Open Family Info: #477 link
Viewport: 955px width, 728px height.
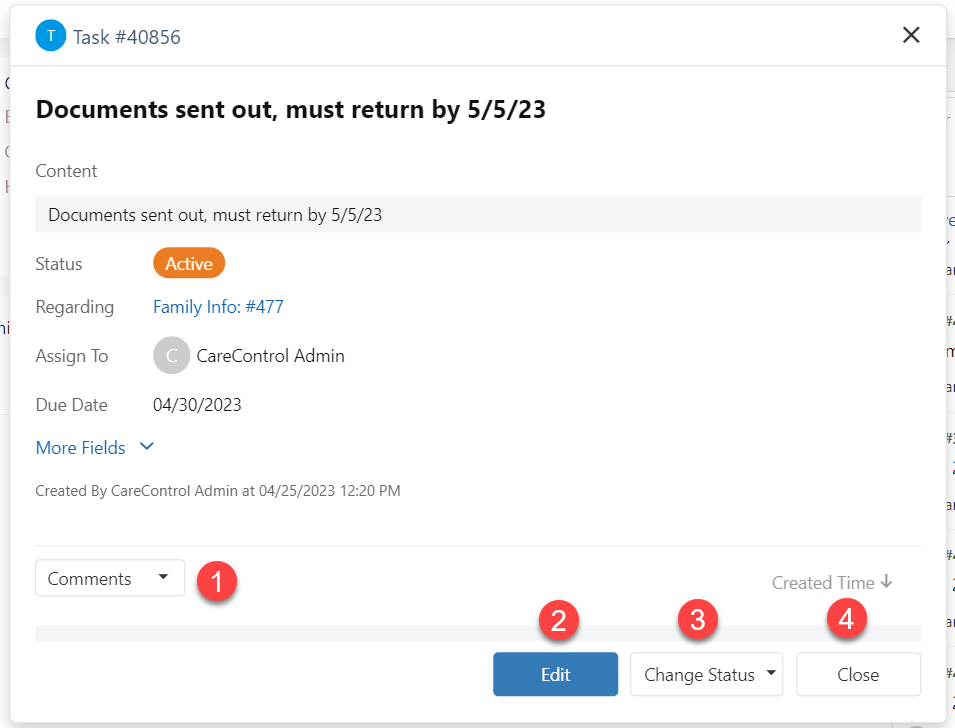(218, 307)
